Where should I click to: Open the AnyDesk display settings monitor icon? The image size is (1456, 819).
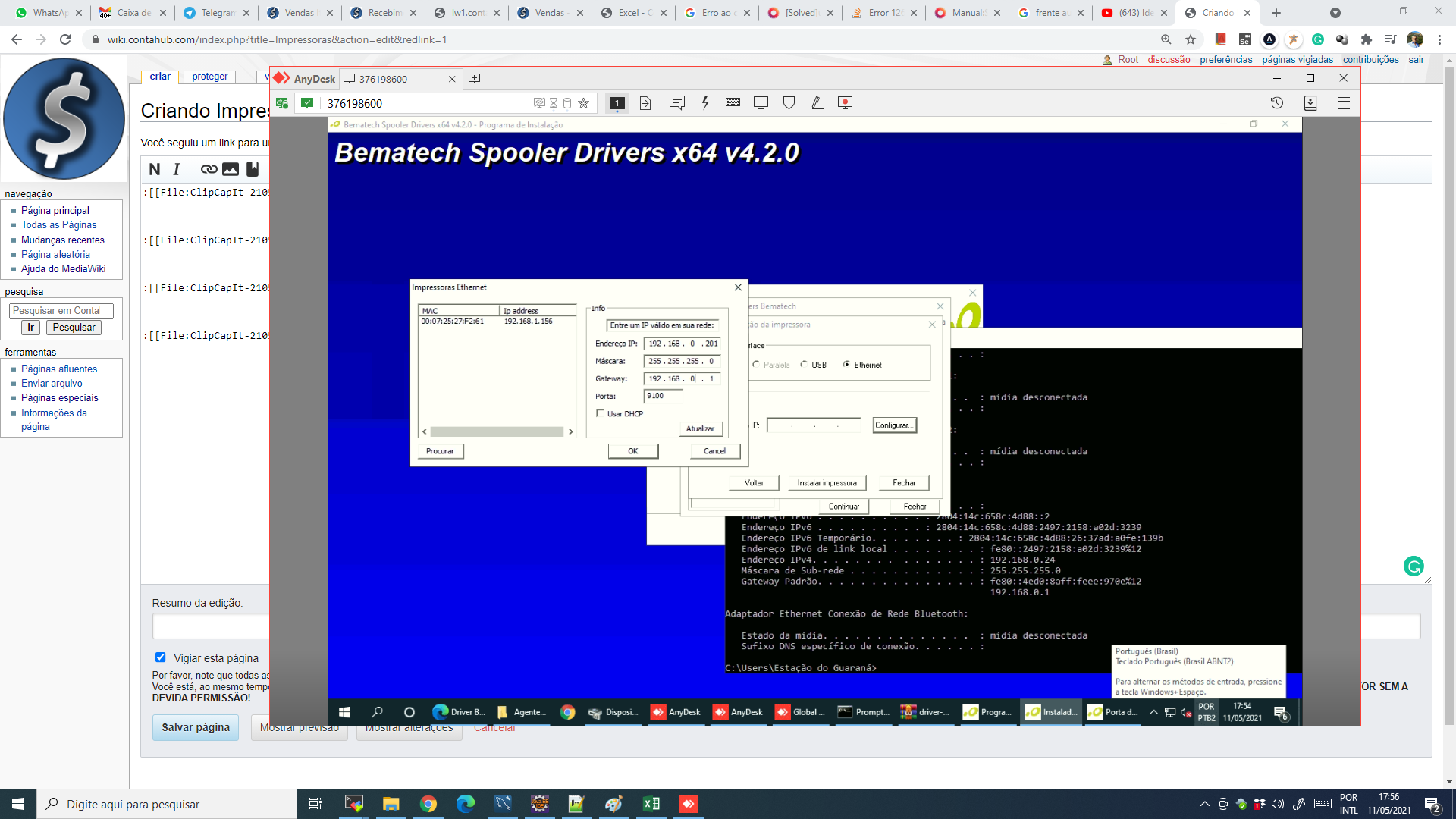(761, 103)
